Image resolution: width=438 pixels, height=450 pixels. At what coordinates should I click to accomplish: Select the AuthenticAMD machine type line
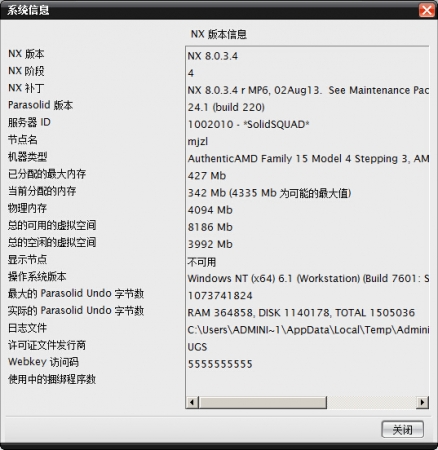pyautogui.click(x=308, y=158)
